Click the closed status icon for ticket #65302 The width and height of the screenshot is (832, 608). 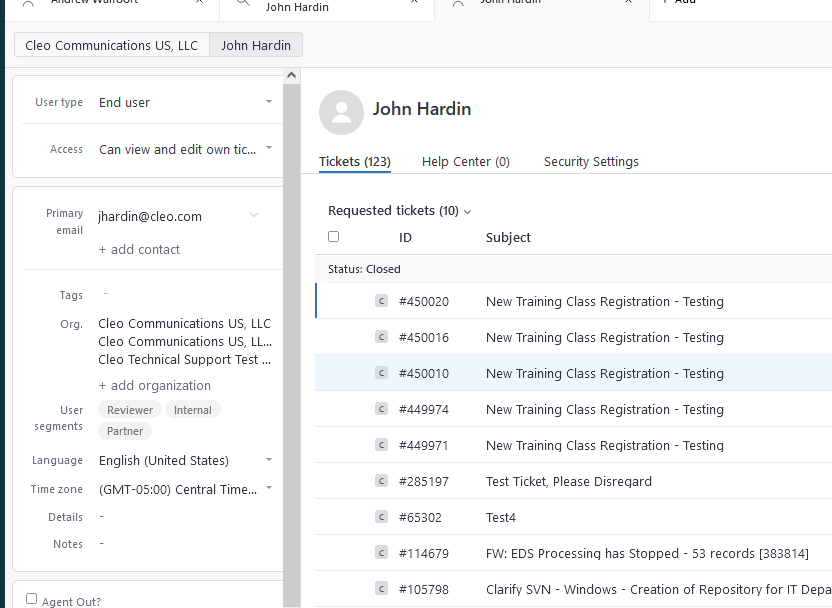point(382,517)
